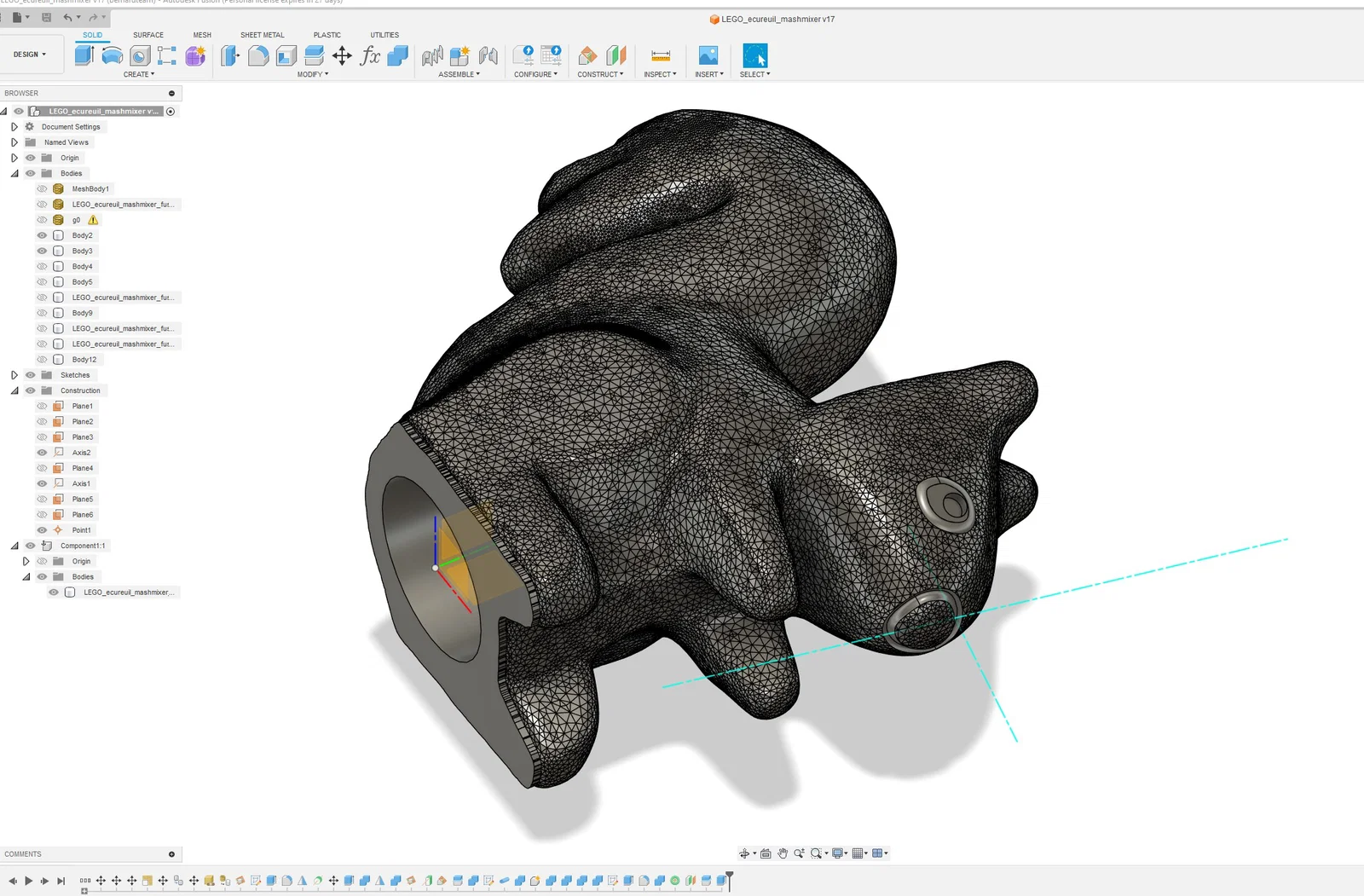Open the ASSEMBLE dropdown menu

459,74
